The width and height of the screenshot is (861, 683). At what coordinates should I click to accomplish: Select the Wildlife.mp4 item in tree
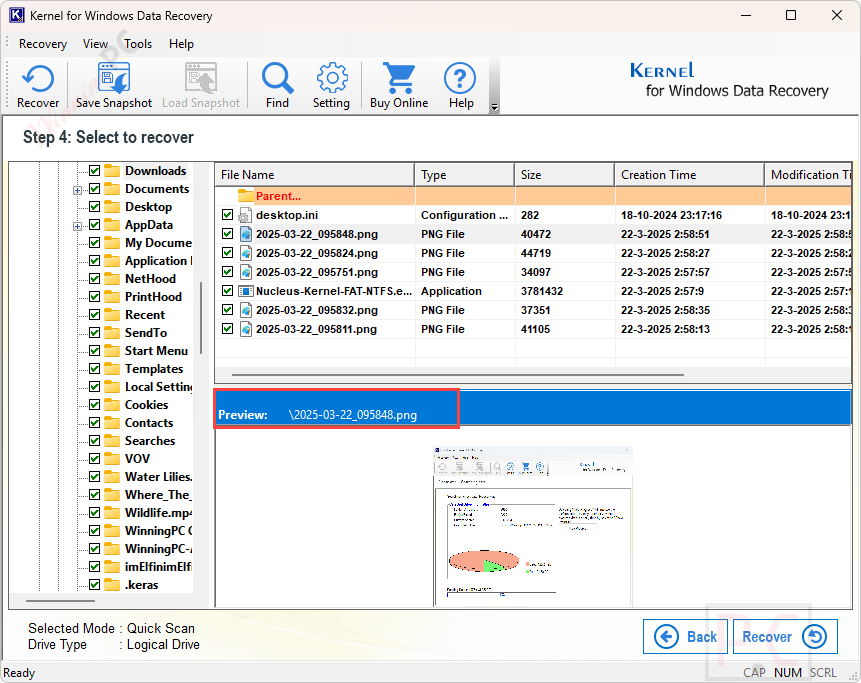click(158, 513)
